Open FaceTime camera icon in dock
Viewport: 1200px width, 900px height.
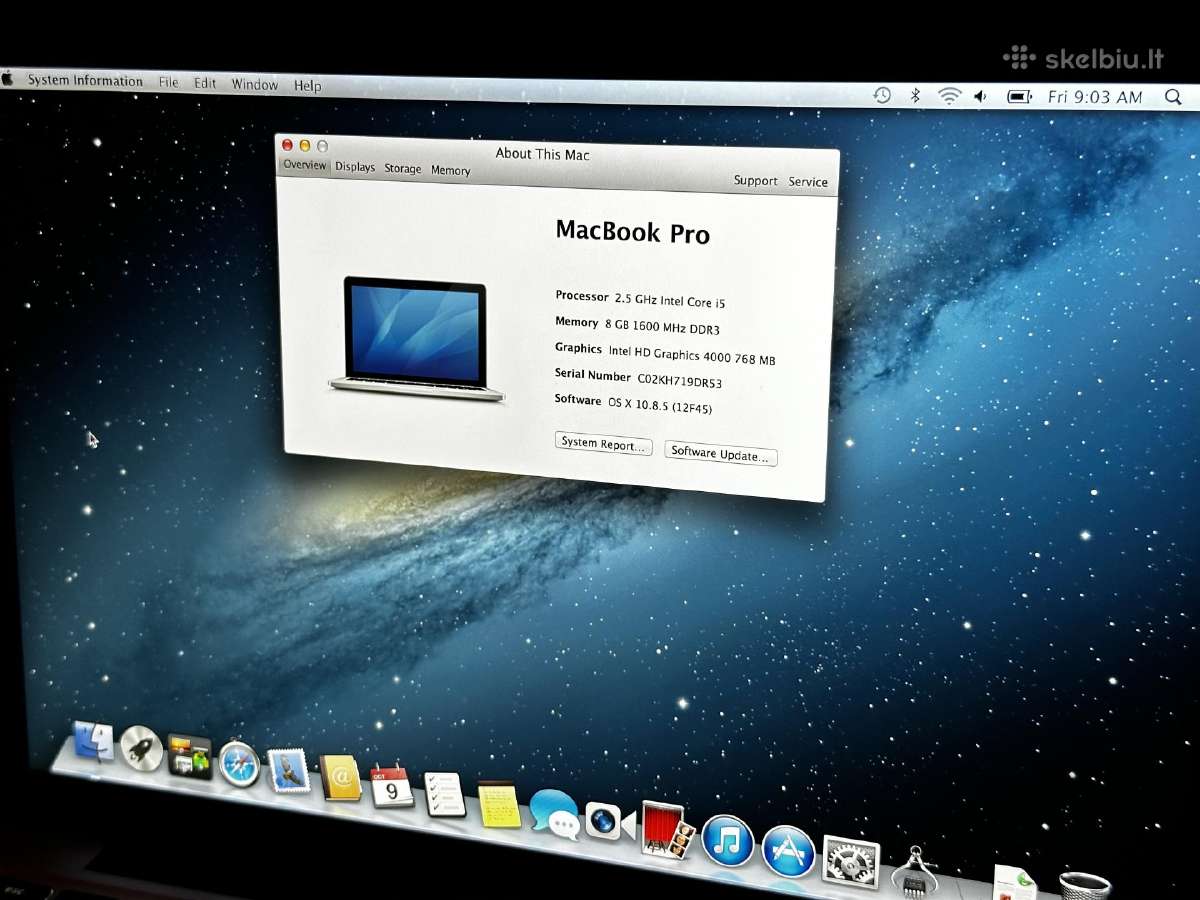click(x=611, y=822)
